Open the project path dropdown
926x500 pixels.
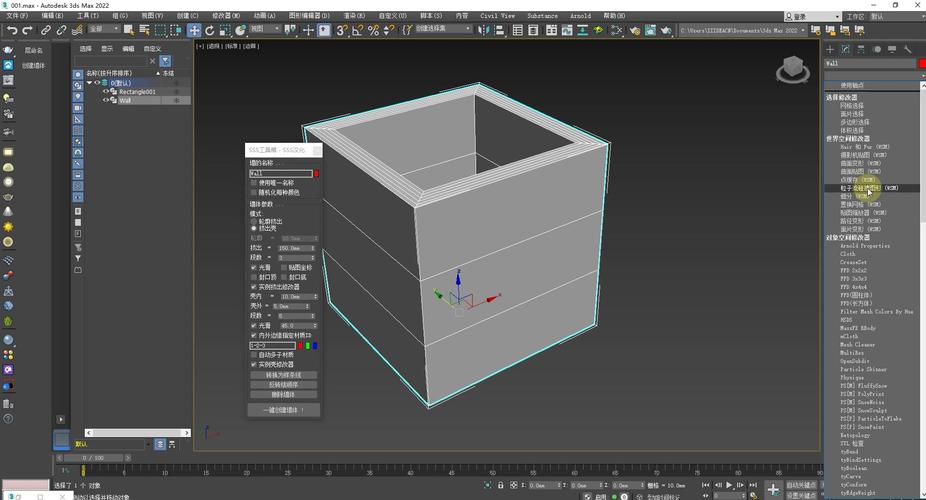click(x=743, y=30)
